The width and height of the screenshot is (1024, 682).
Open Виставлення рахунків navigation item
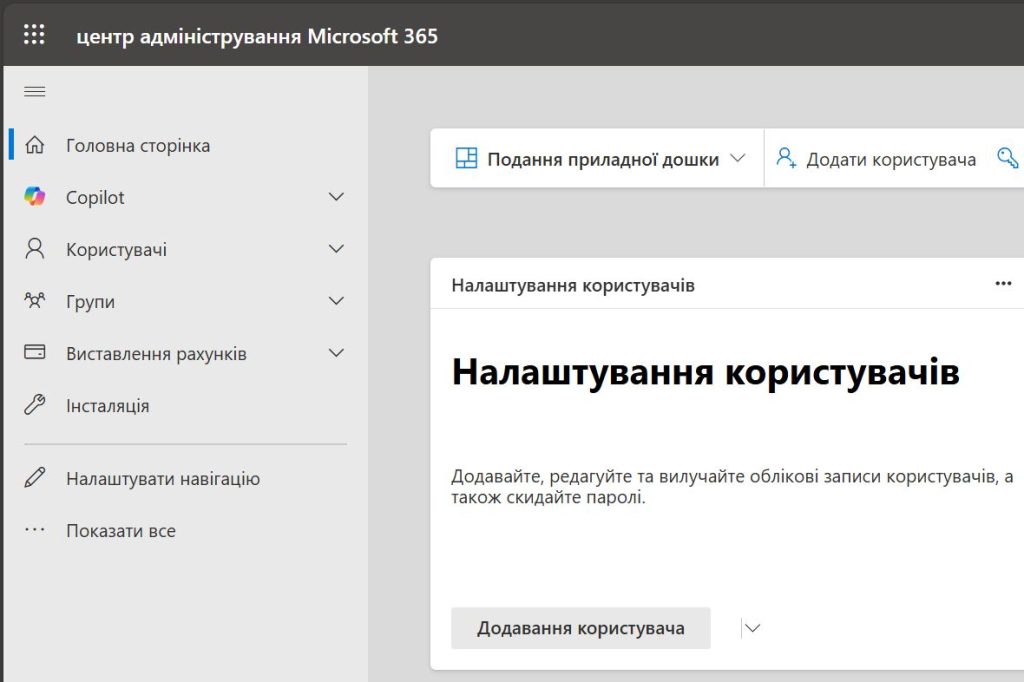coord(156,353)
